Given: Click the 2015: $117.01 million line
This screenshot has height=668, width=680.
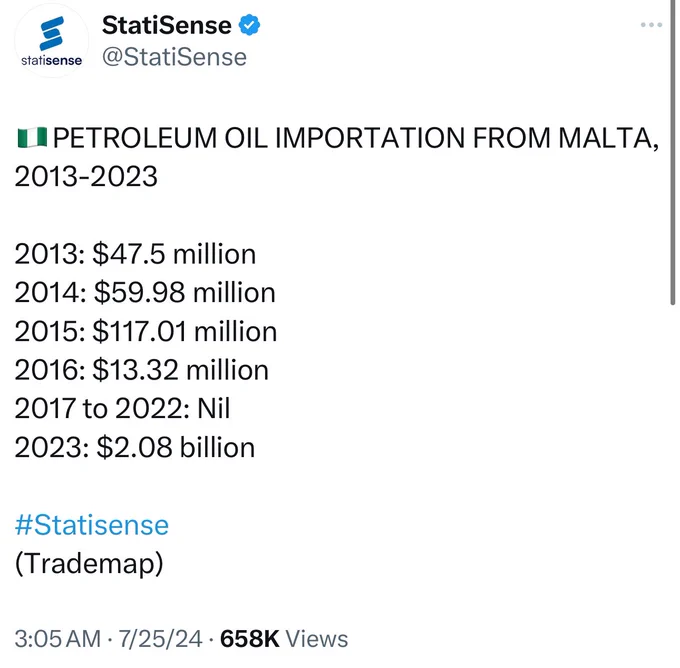Looking at the screenshot, I should click(146, 331).
